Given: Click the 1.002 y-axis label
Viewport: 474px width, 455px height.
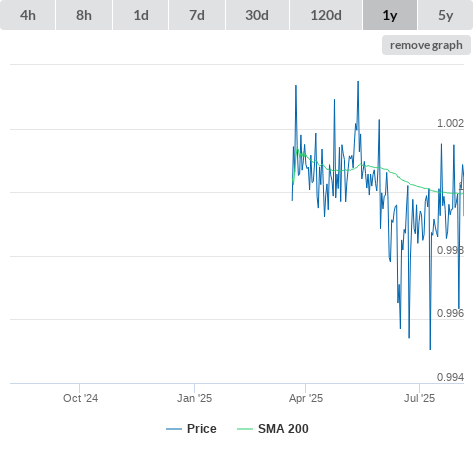Looking at the screenshot, I should 450,123.
